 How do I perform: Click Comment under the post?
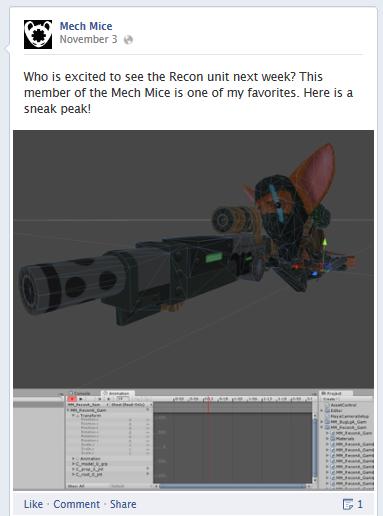pos(77,504)
